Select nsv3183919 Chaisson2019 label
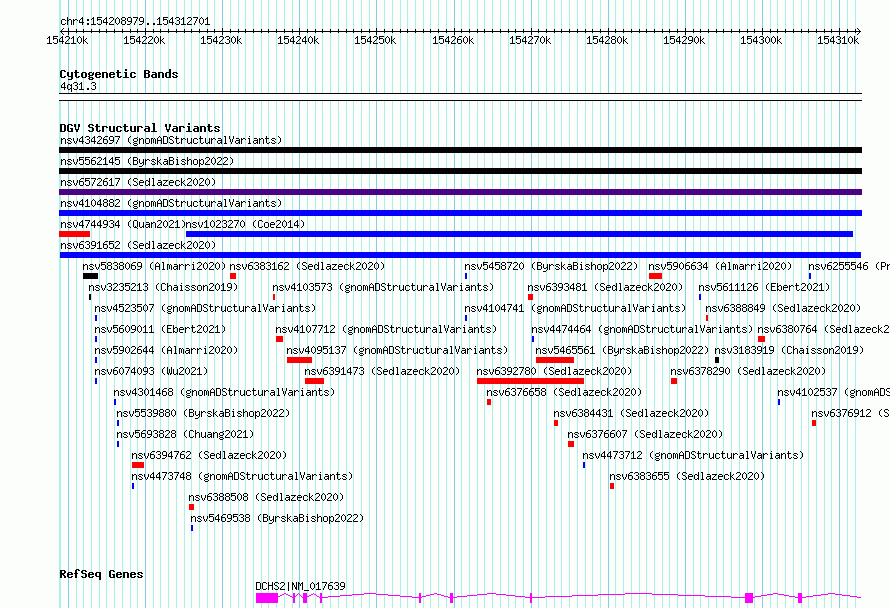 (790, 350)
